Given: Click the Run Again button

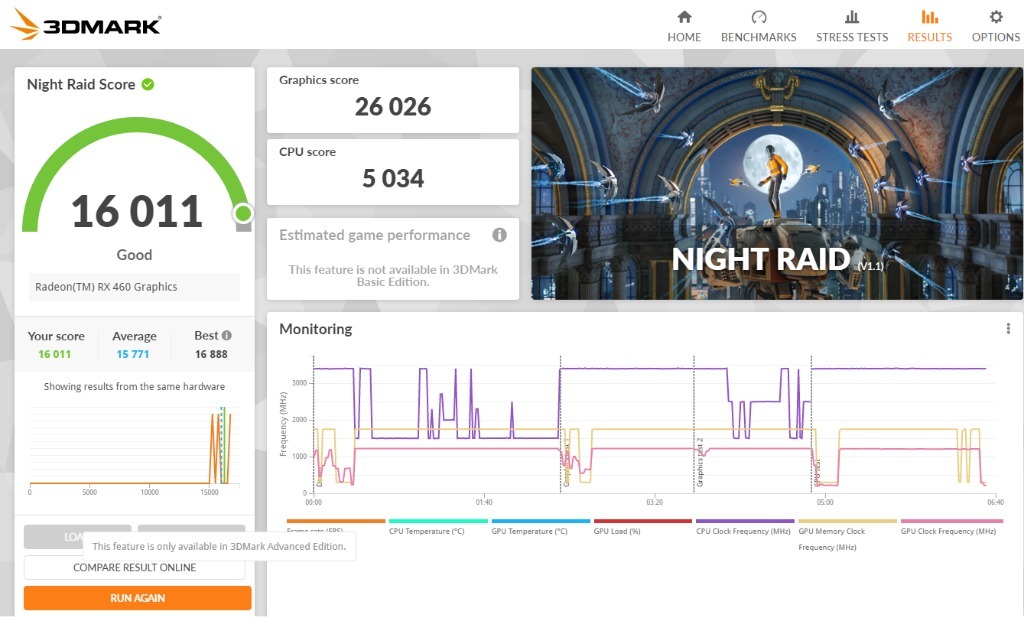Looking at the screenshot, I should tap(137, 598).
